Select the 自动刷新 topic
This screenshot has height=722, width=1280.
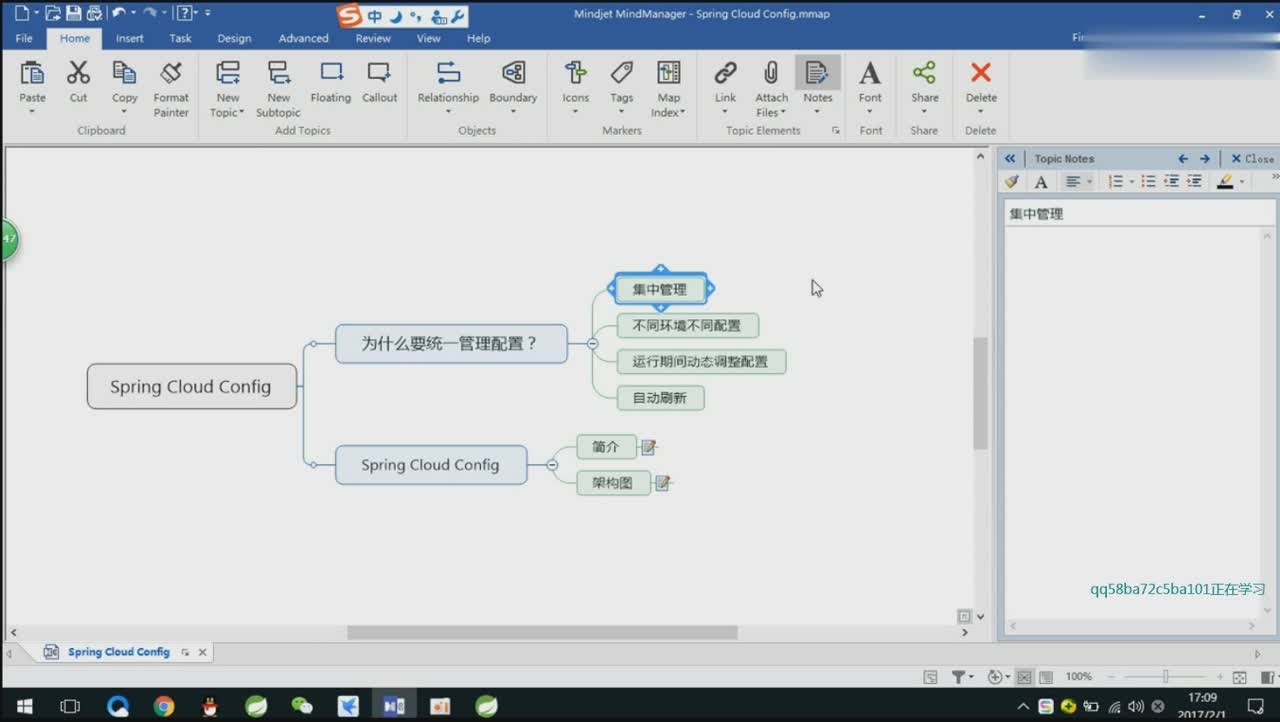coord(660,398)
